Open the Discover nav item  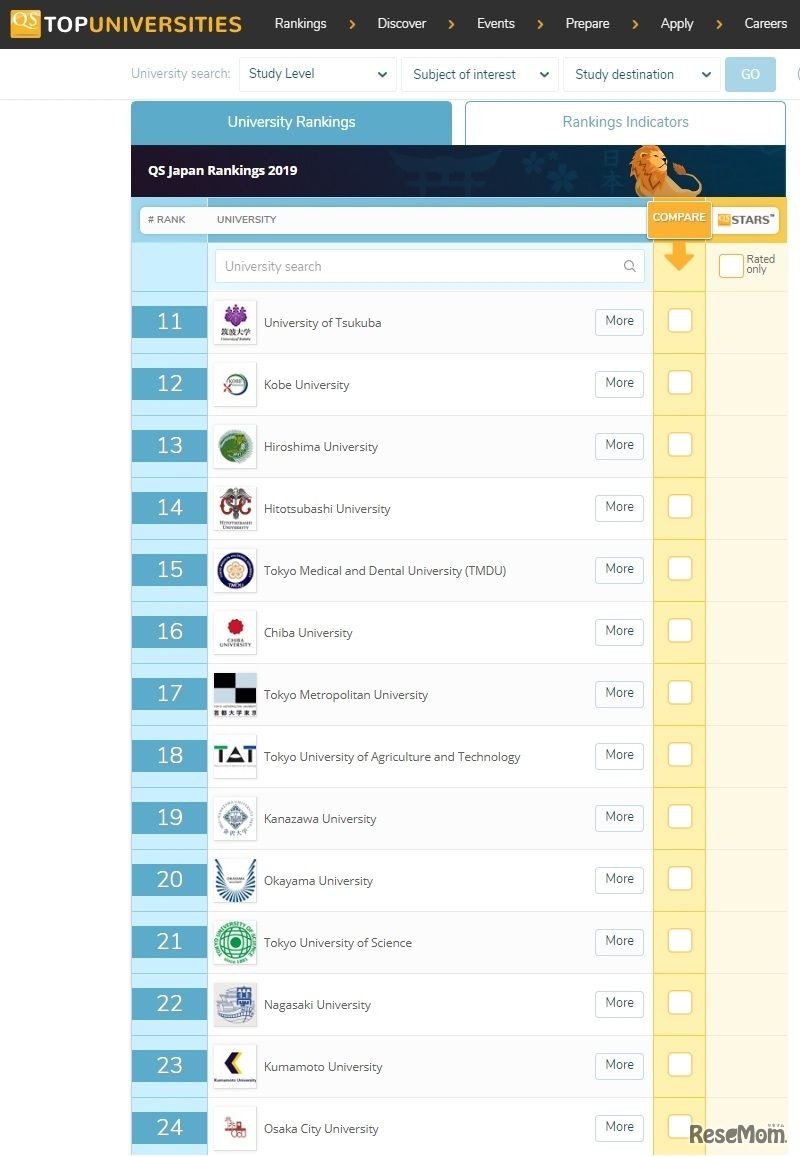401,24
